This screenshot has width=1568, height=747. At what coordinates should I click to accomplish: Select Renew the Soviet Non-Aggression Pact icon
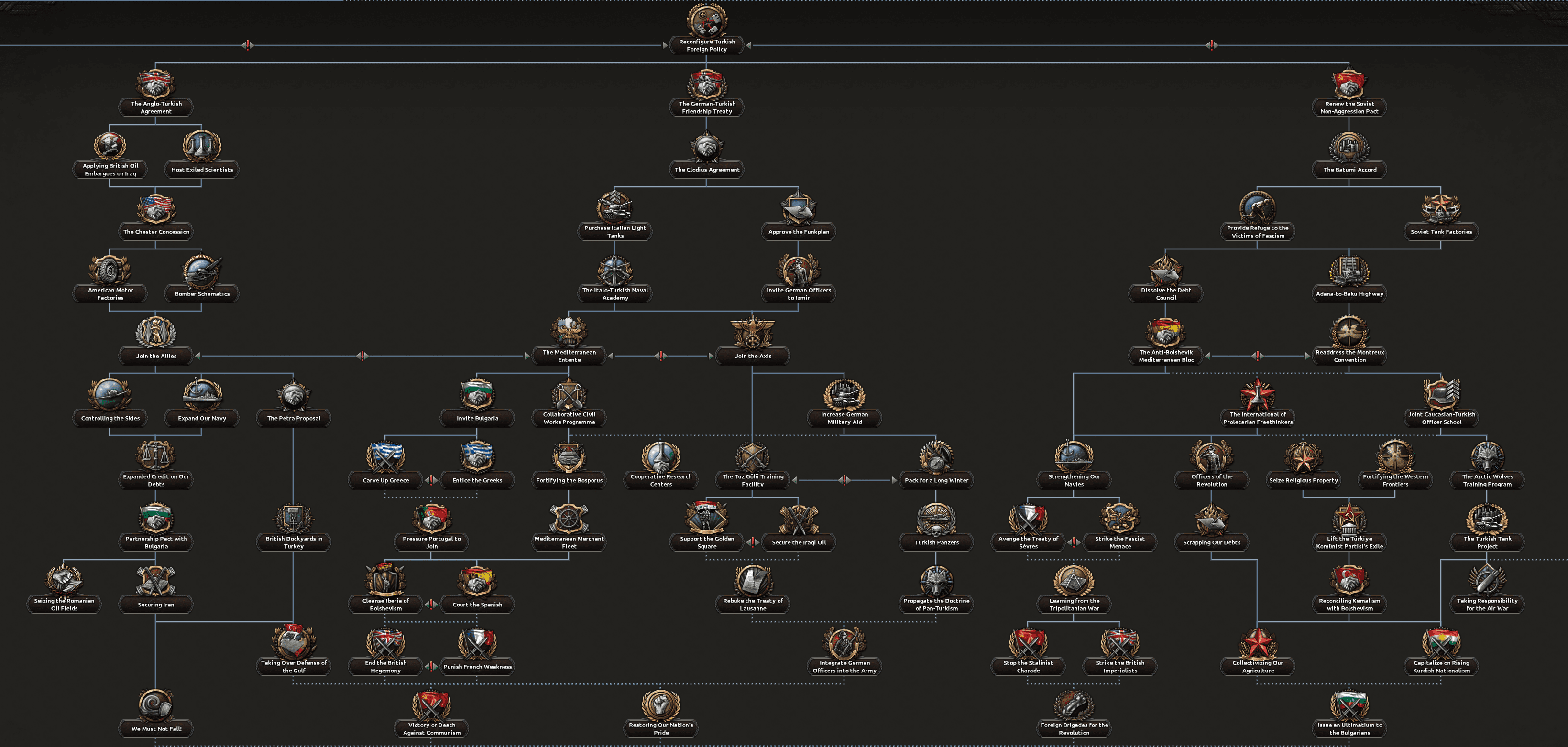1349,84
